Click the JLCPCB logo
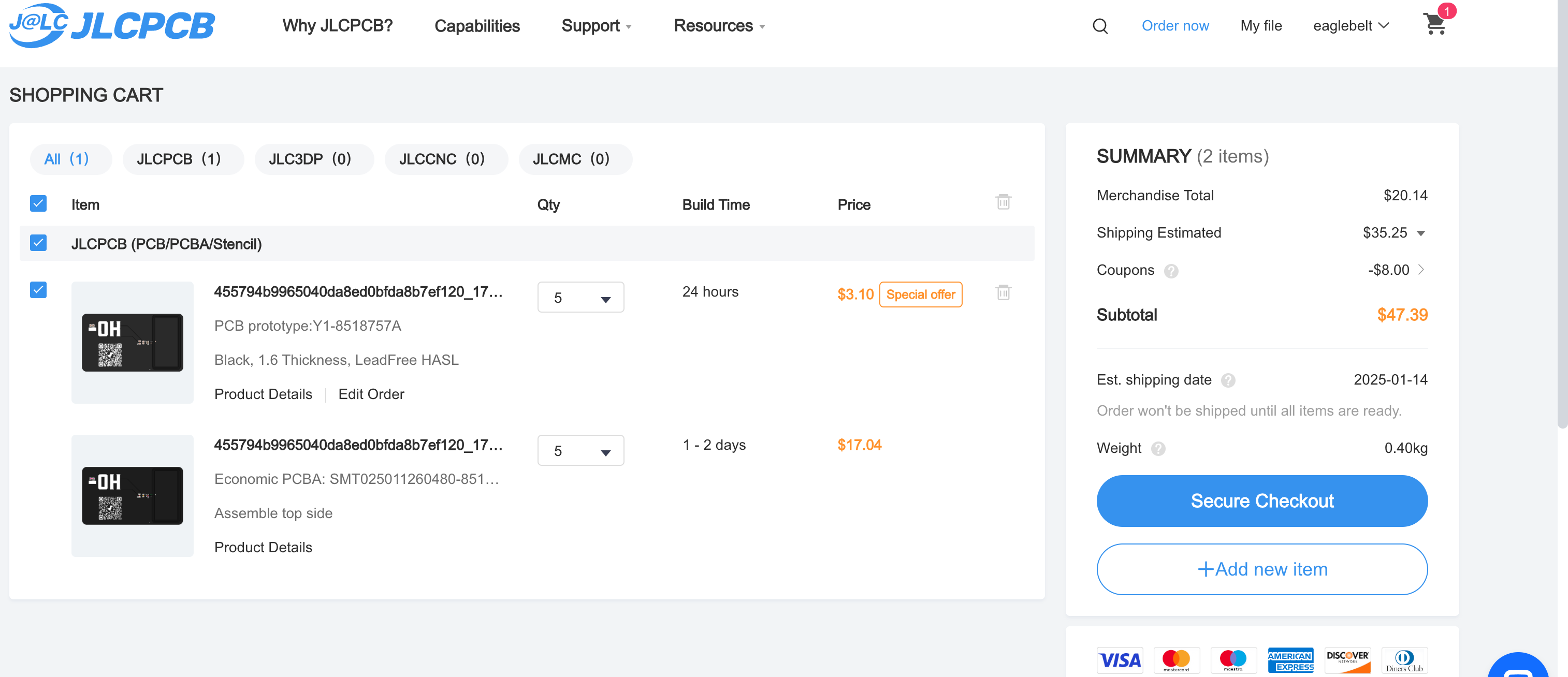Viewport: 1568px width, 677px height. 112,25
